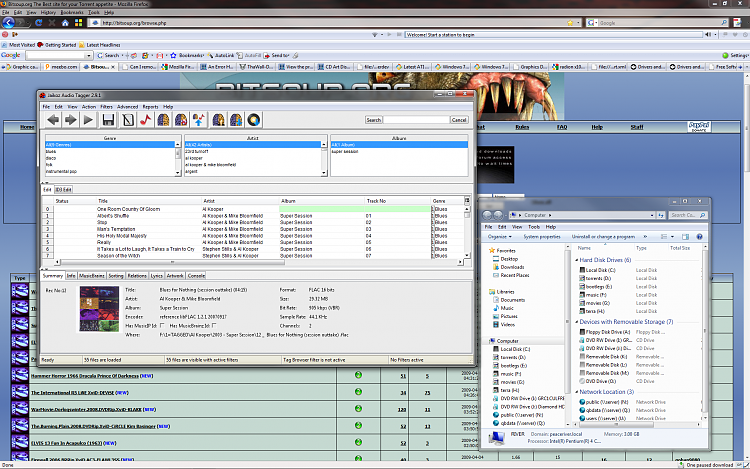
Task: Click the Cancel button in Jaikoz
Action: [459, 120]
